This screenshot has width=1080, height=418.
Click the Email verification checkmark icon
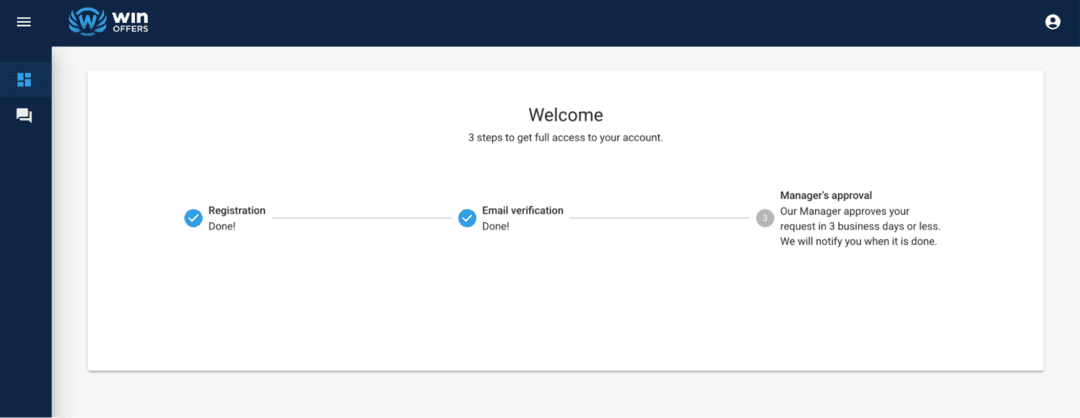pyautogui.click(x=467, y=218)
